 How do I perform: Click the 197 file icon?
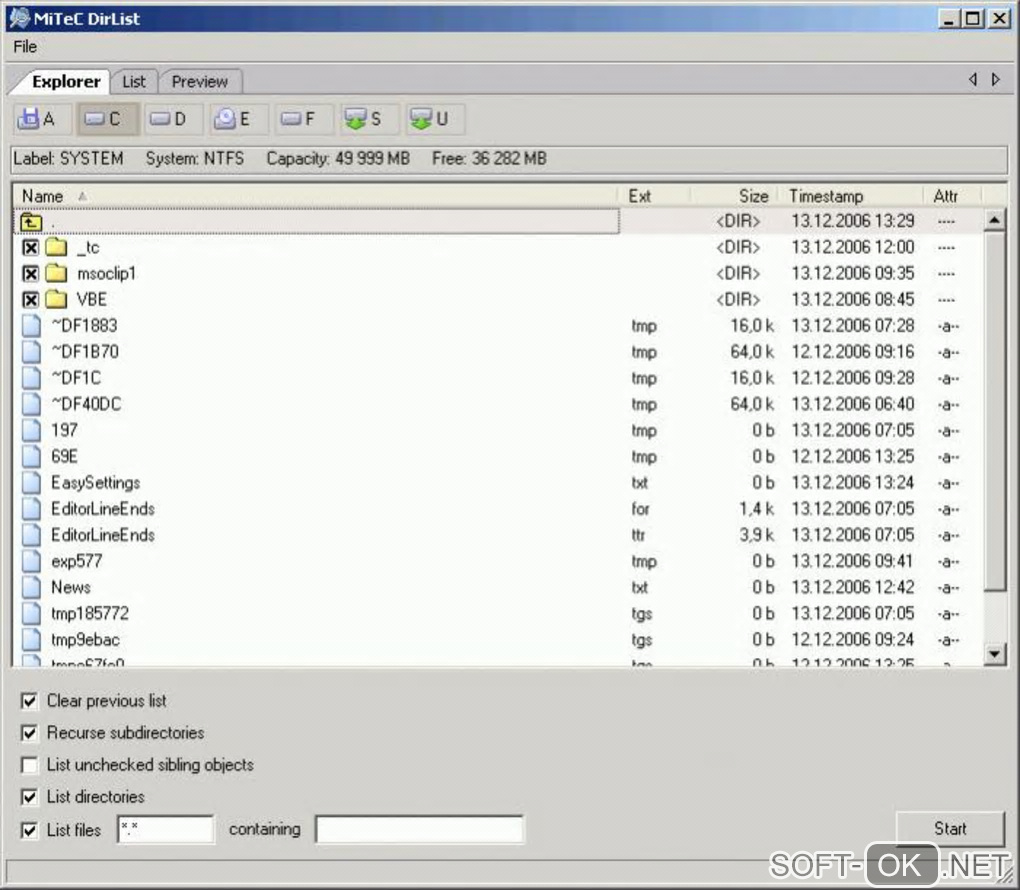31,430
